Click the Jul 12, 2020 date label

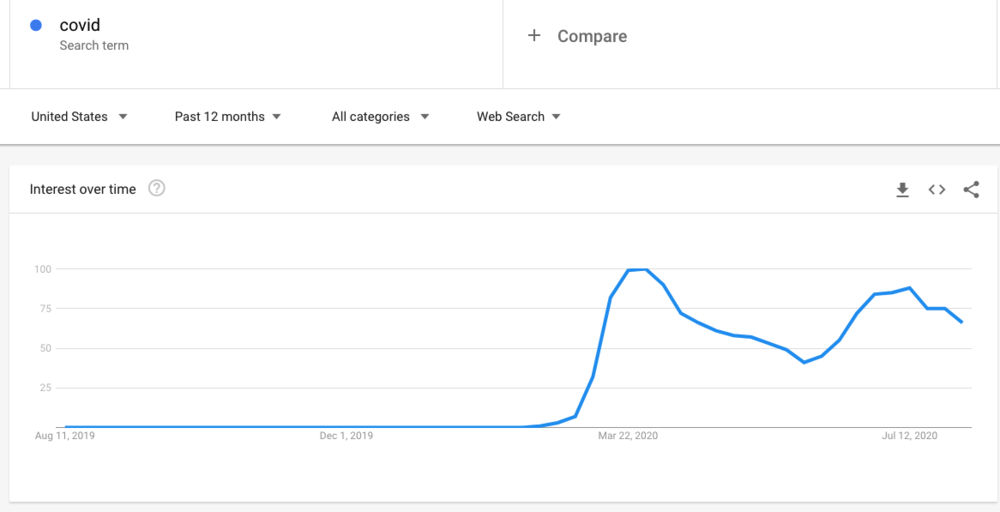pyautogui.click(x=909, y=436)
